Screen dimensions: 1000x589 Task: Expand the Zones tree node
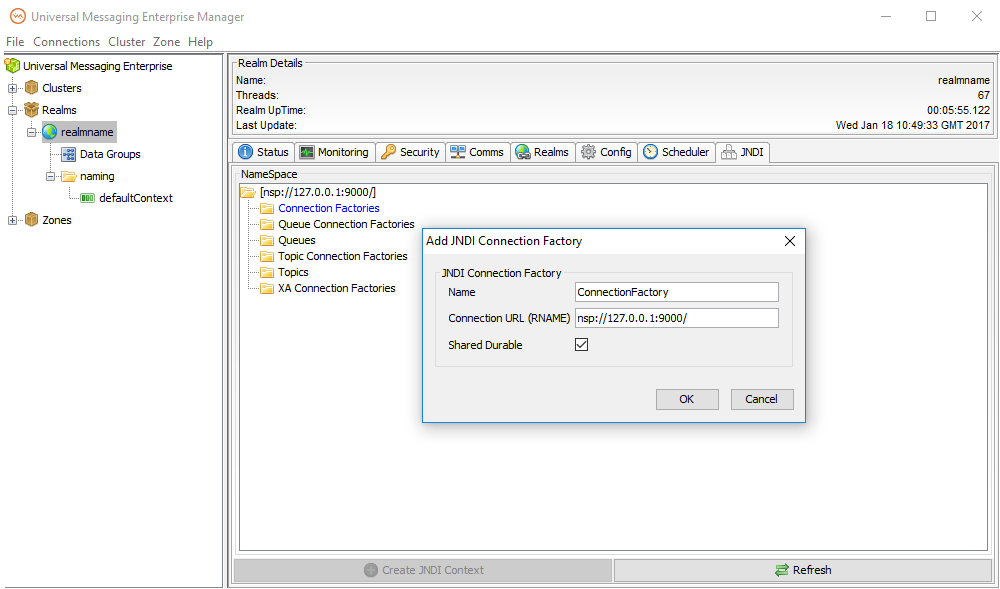[12, 221]
